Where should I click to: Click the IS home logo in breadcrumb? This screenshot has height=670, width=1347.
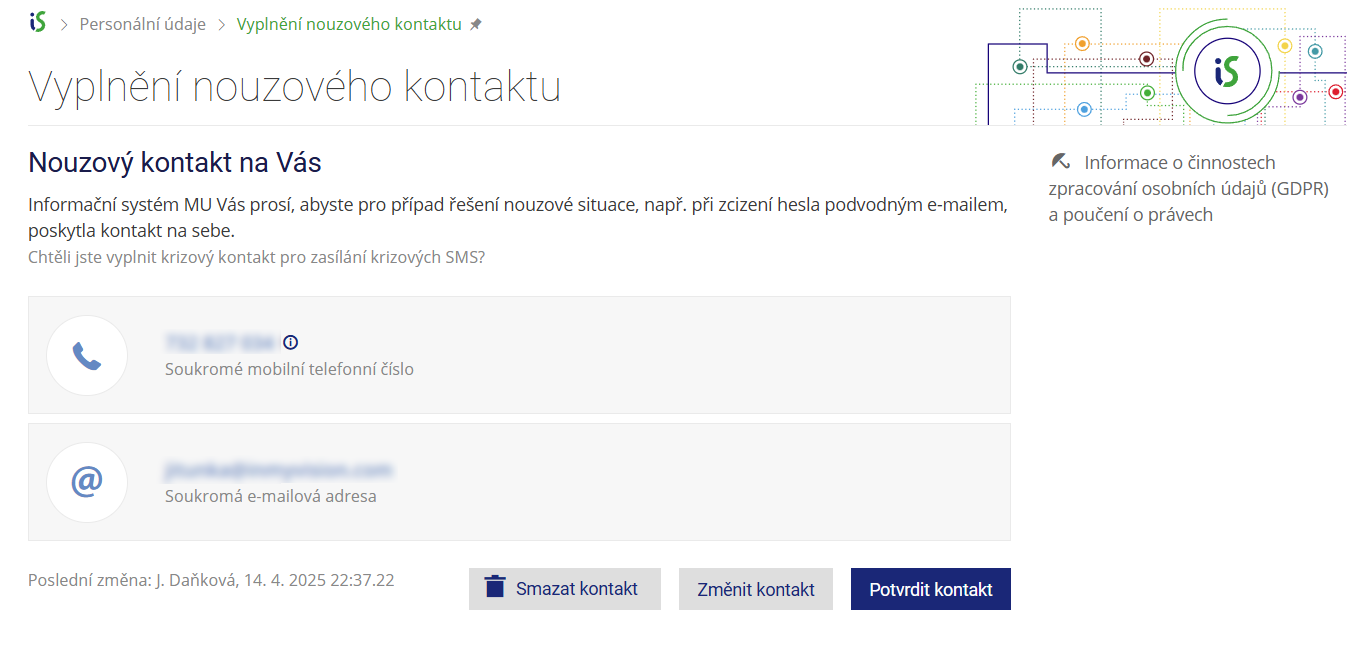38,22
